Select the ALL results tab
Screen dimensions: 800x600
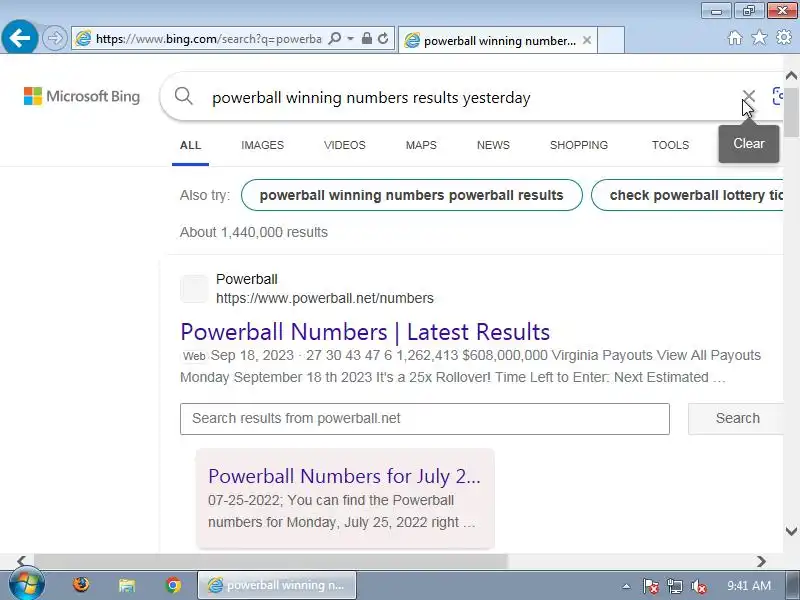(190, 145)
